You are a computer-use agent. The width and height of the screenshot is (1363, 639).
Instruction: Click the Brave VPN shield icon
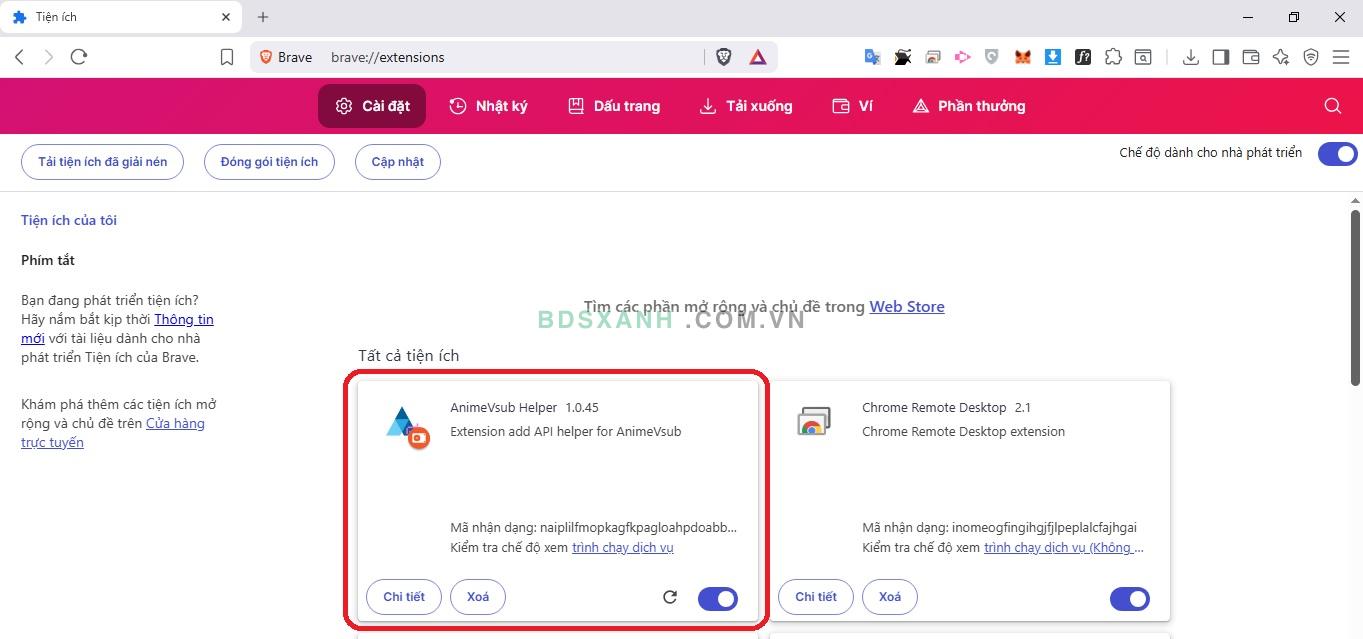click(1311, 57)
